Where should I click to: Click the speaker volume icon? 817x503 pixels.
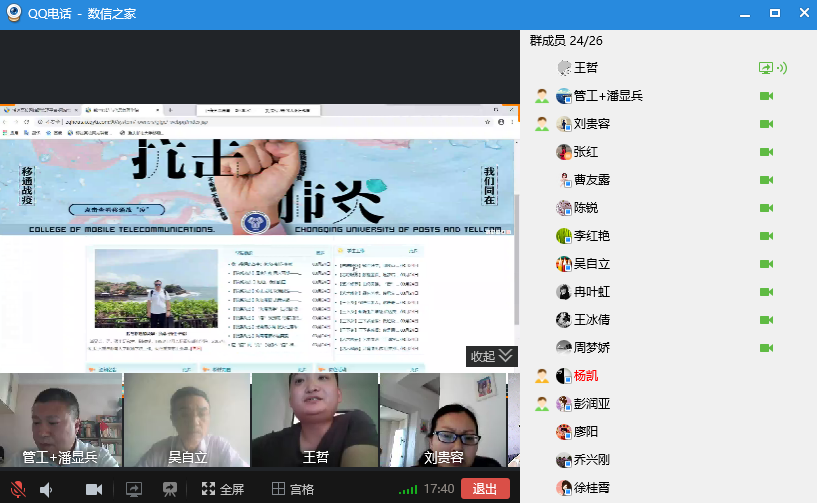coord(46,489)
